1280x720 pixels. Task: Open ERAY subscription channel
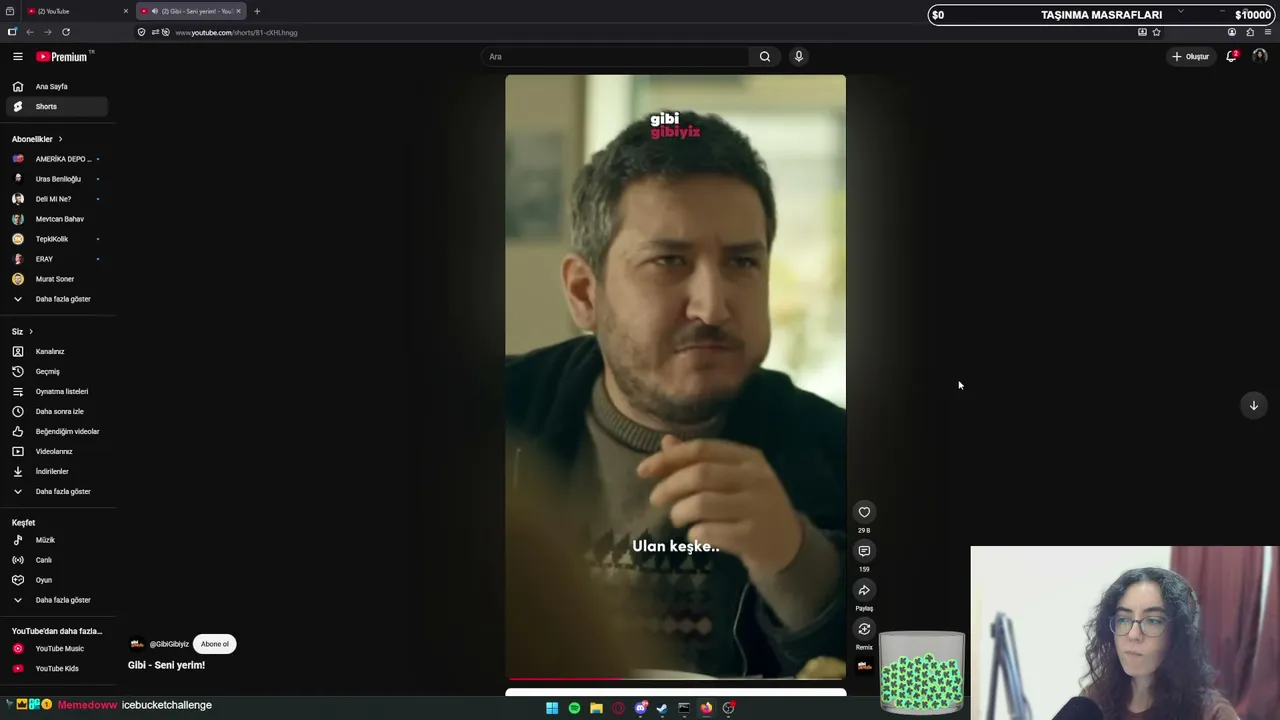coord(56,259)
